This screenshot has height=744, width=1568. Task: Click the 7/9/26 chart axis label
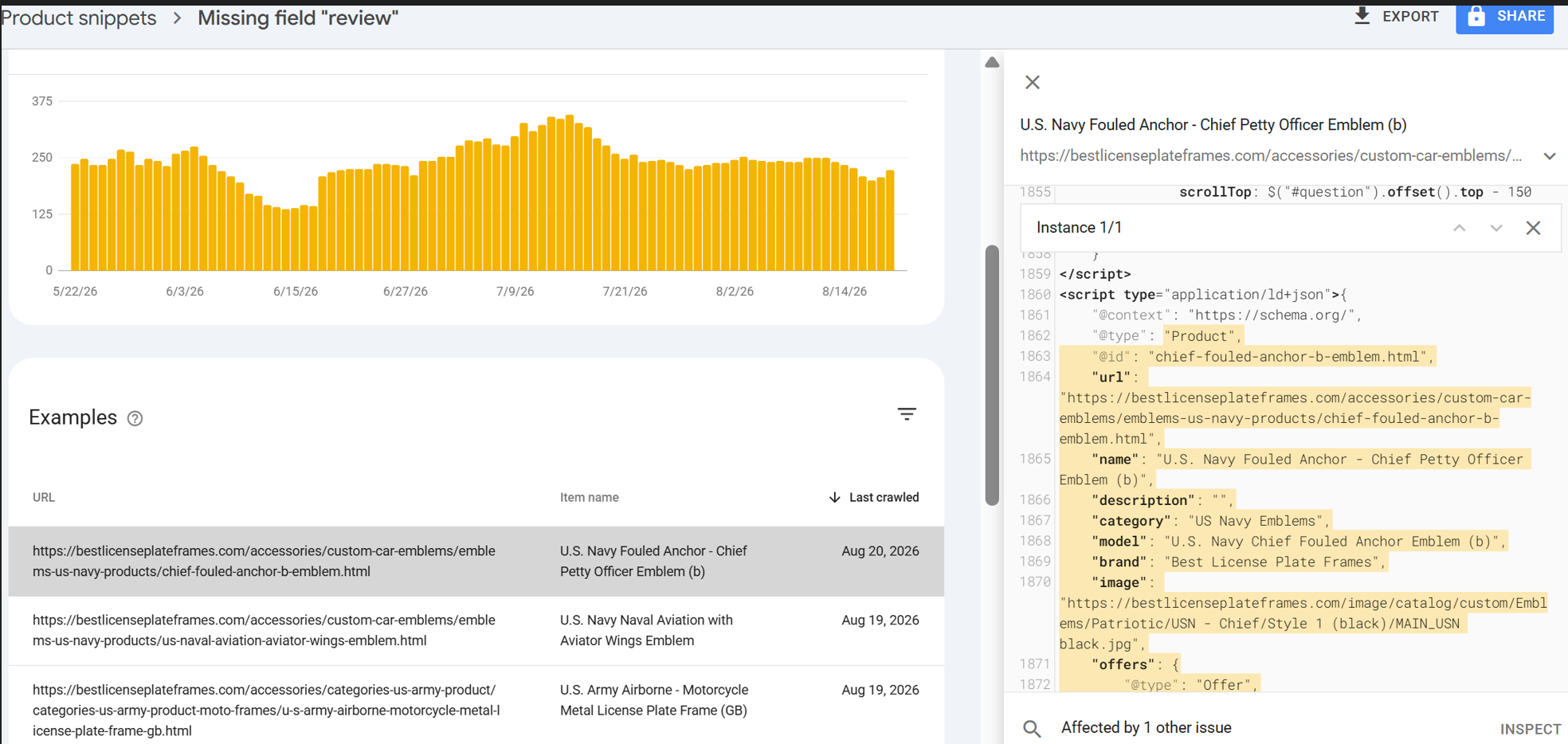(515, 292)
